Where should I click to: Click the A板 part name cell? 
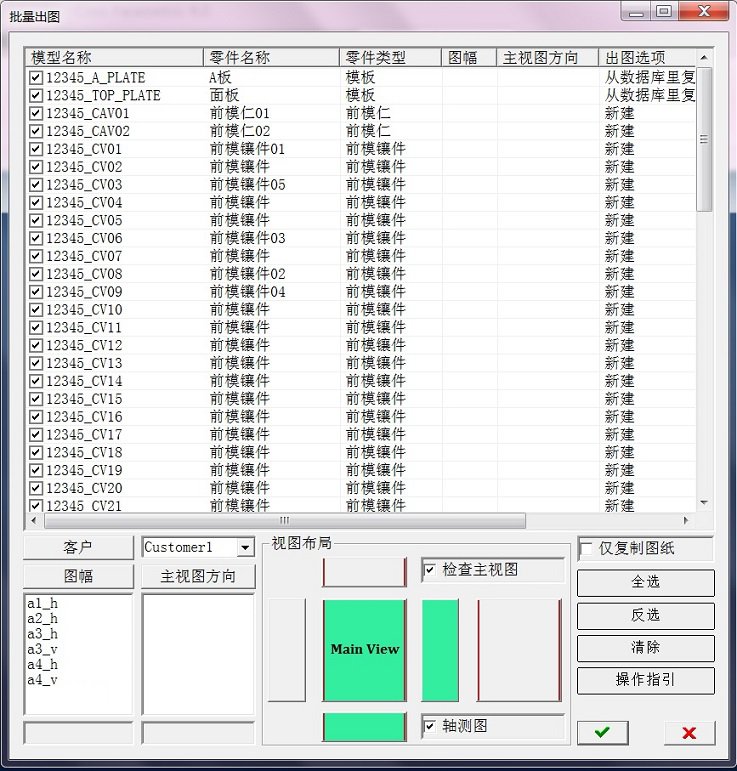tap(220, 77)
